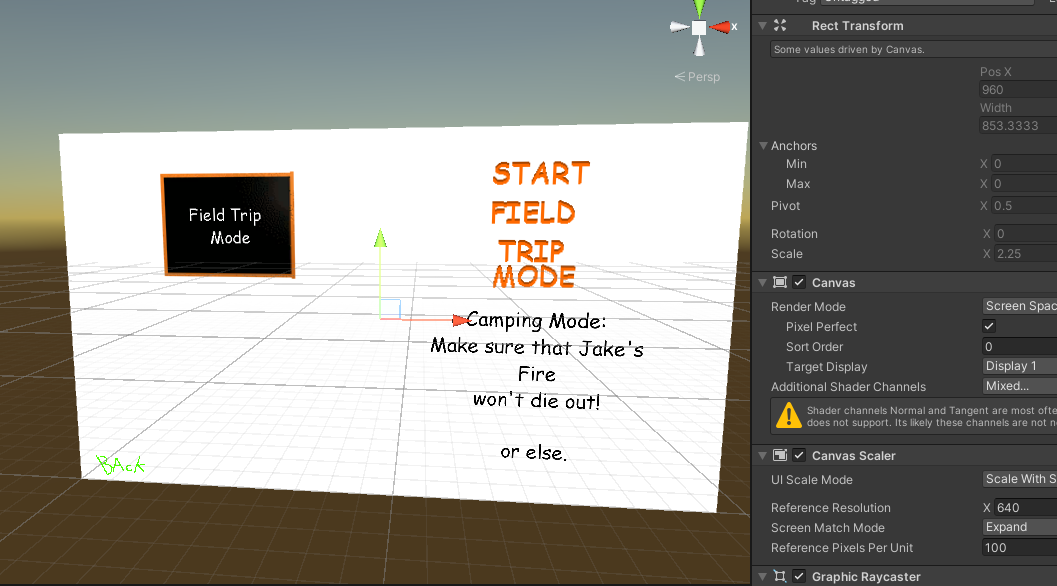Click the Scale X field showing 2.25
Screen dimensions: 1057x586
1026,254
